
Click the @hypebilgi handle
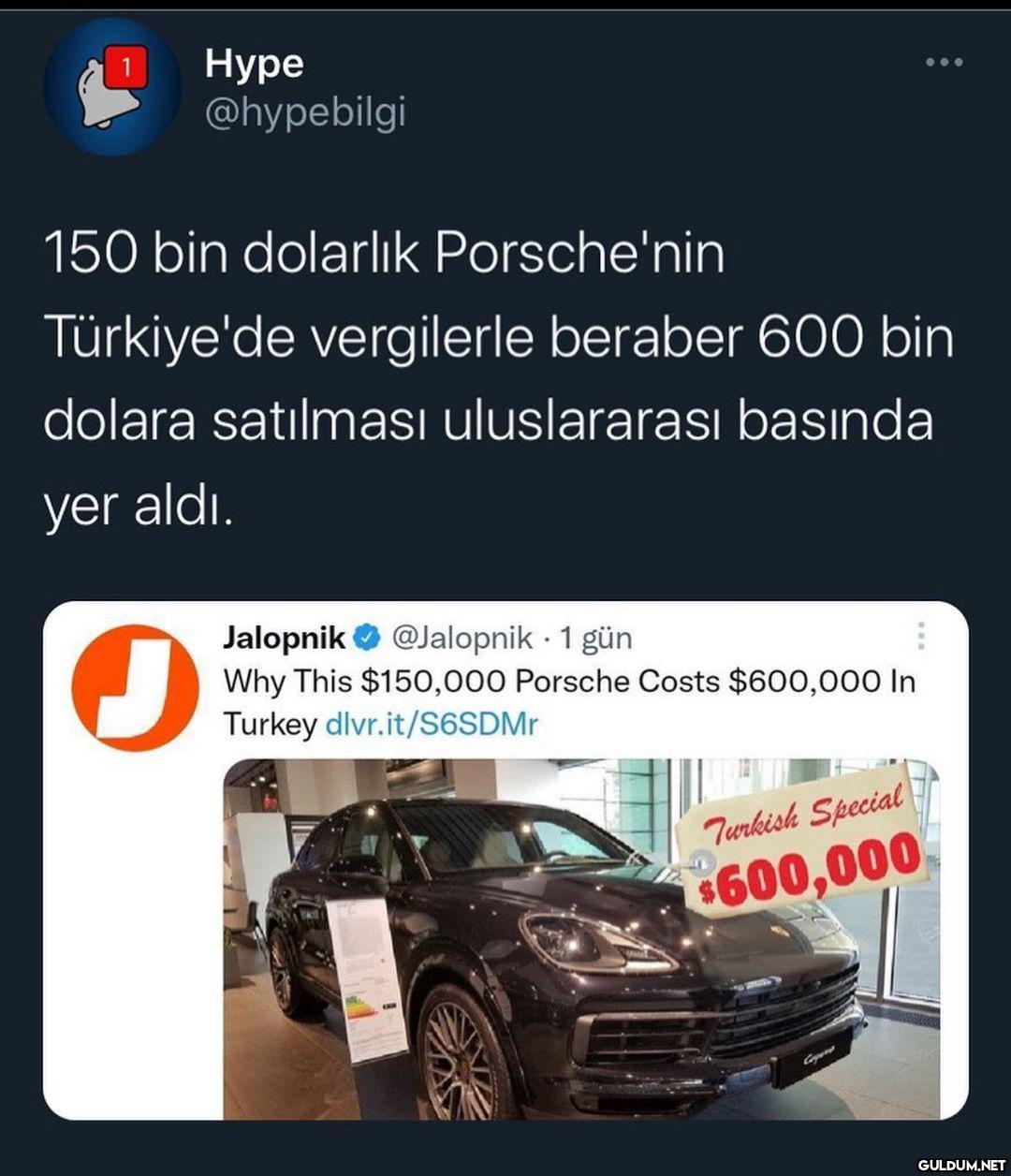pos(305,114)
